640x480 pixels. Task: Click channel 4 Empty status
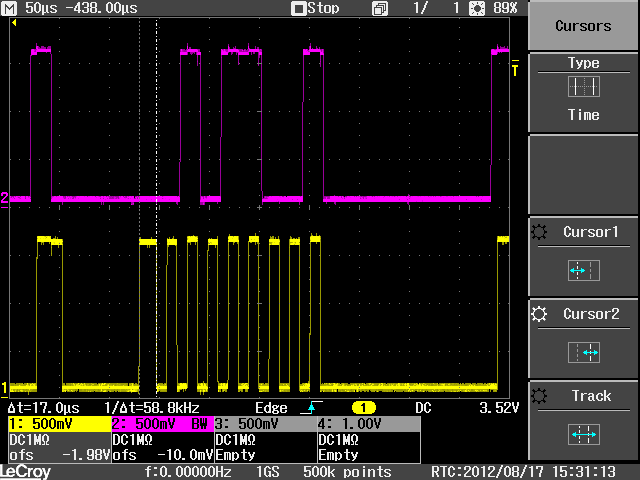338,455
